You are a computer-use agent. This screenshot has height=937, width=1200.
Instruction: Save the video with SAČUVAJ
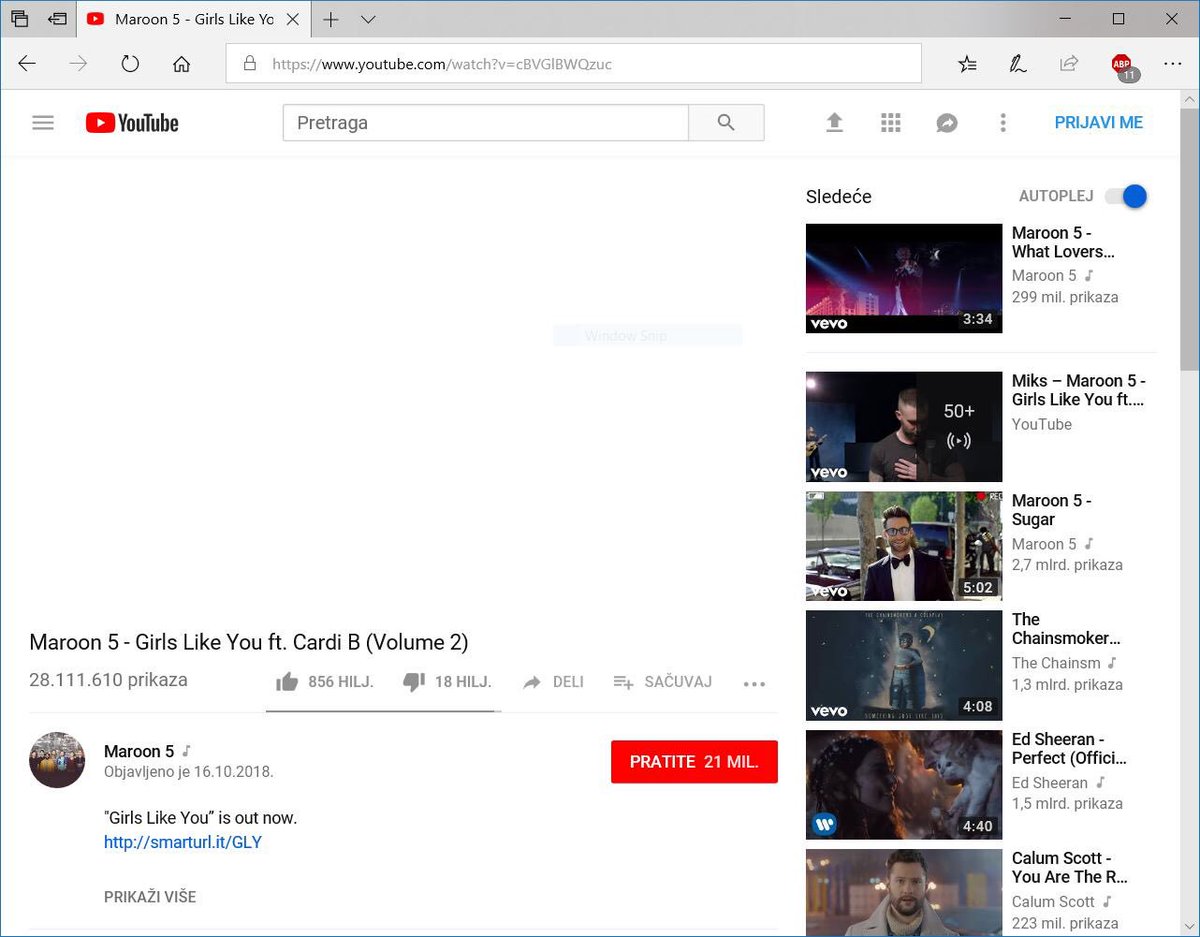click(662, 682)
